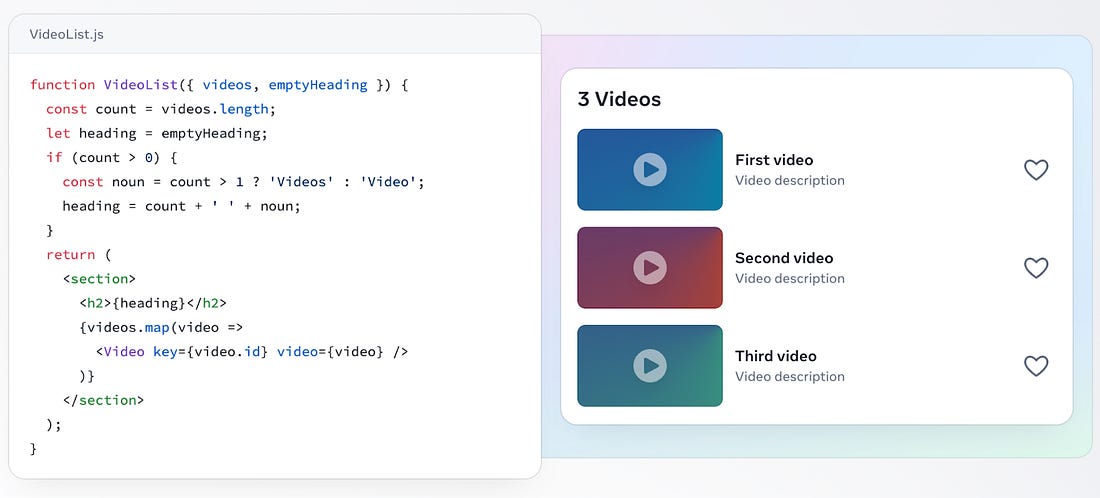Click the '<h2>{heading}</h2>' line
Viewport: 1100px width, 498px height.
point(153,303)
